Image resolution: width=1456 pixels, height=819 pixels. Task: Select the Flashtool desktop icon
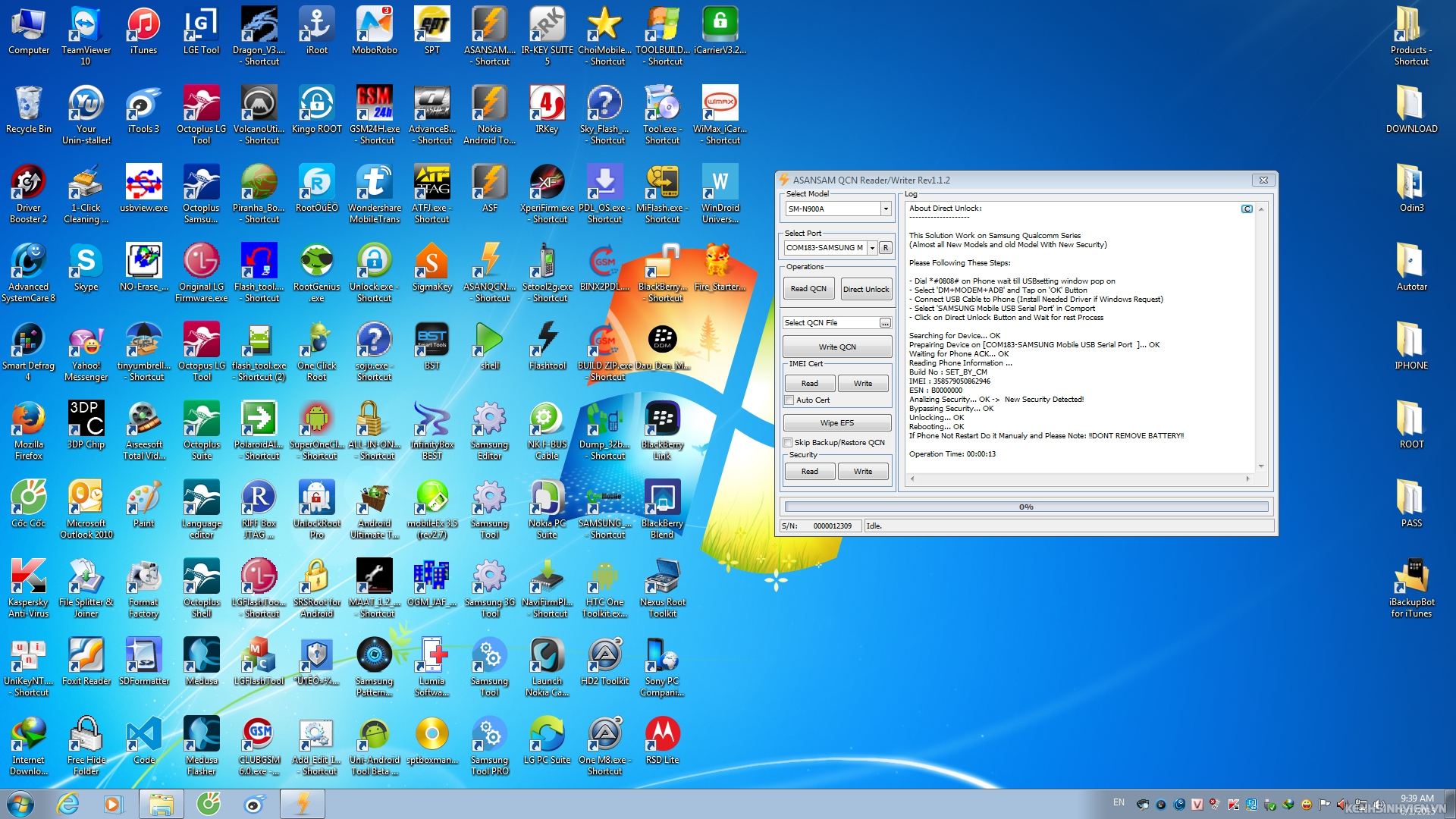548,346
